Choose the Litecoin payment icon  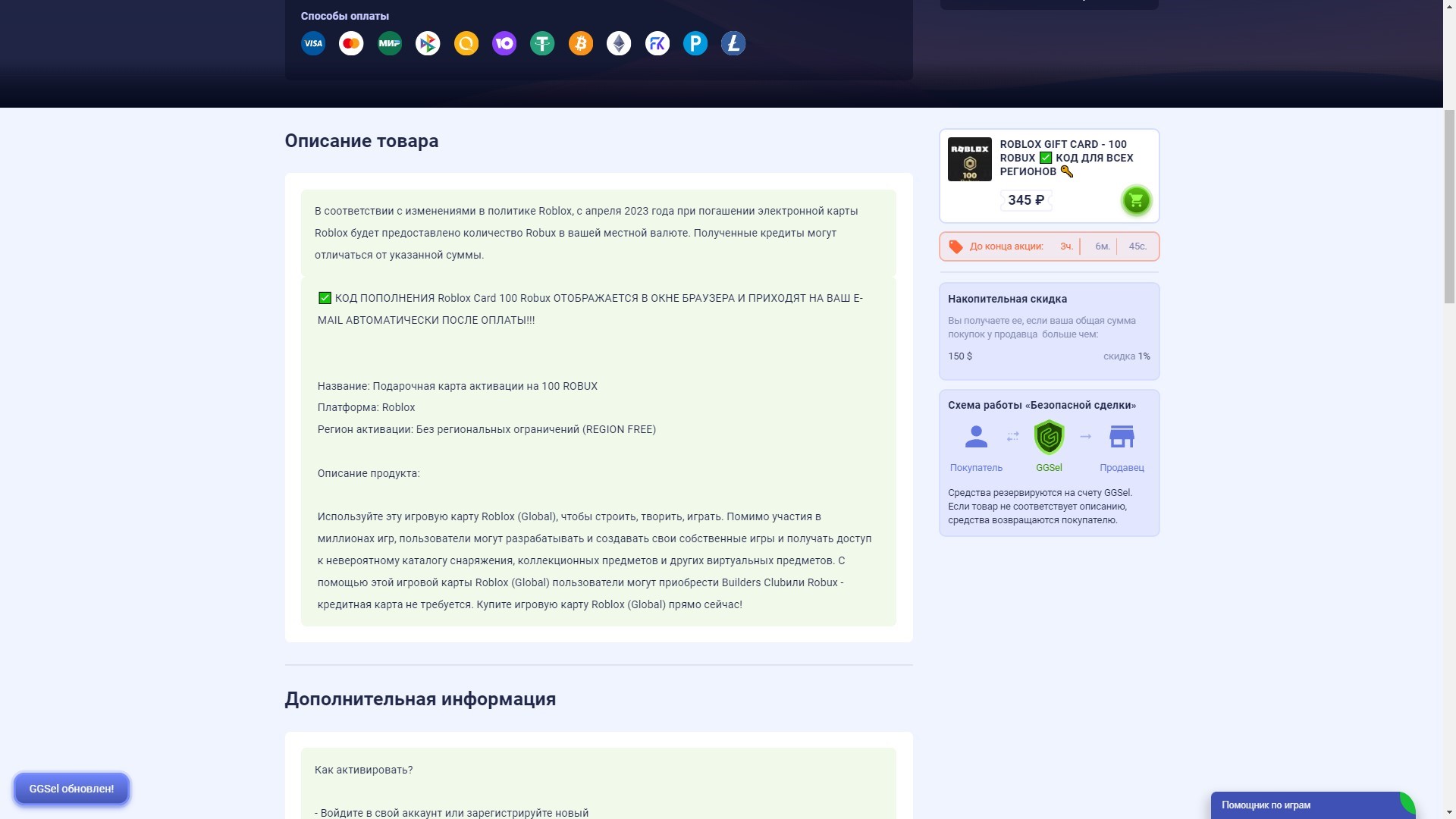pyautogui.click(x=733, y=43)
